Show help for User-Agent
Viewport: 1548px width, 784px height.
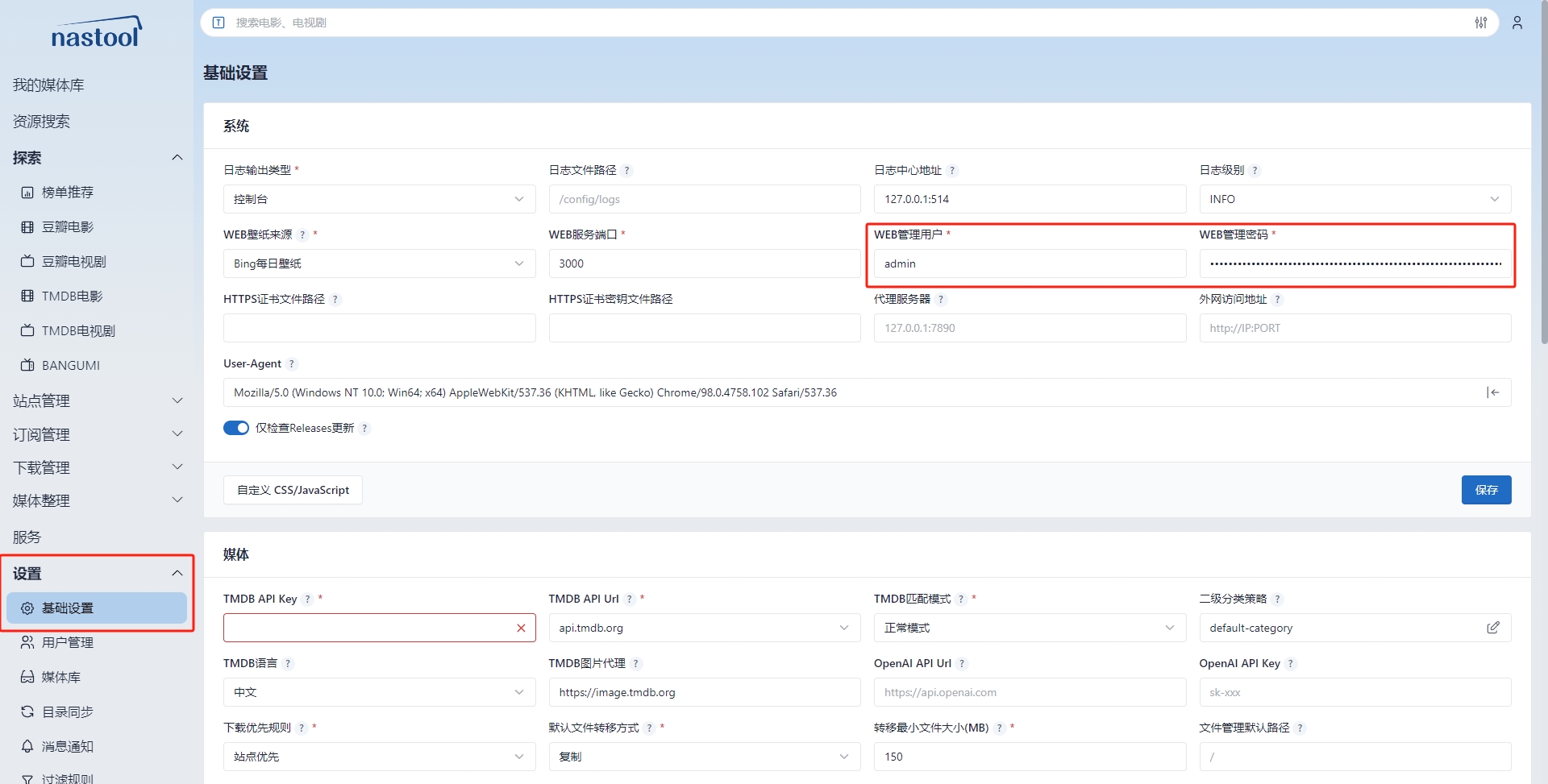pos(292,364)
